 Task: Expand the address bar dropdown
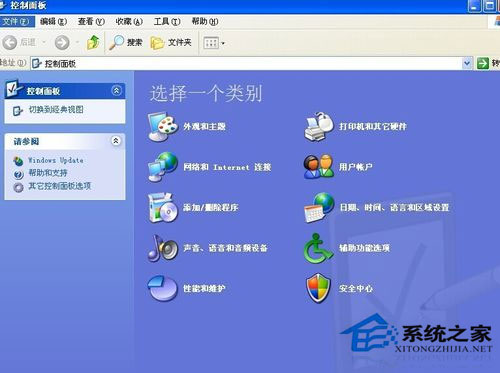[x=467, y=63]
